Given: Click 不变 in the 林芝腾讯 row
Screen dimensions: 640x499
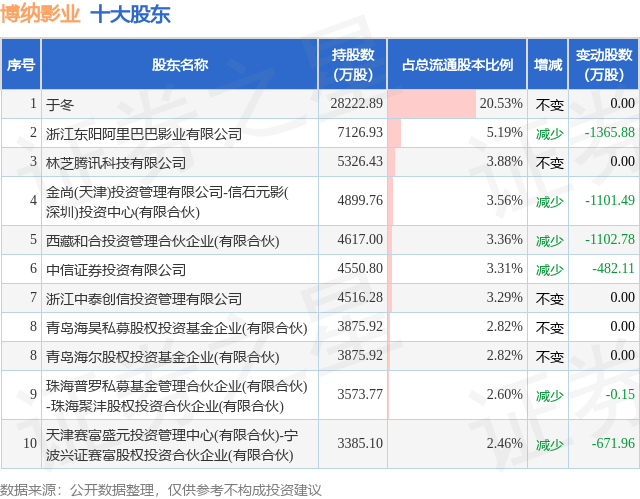Looking at the screenshot, I should pos(549,163).
